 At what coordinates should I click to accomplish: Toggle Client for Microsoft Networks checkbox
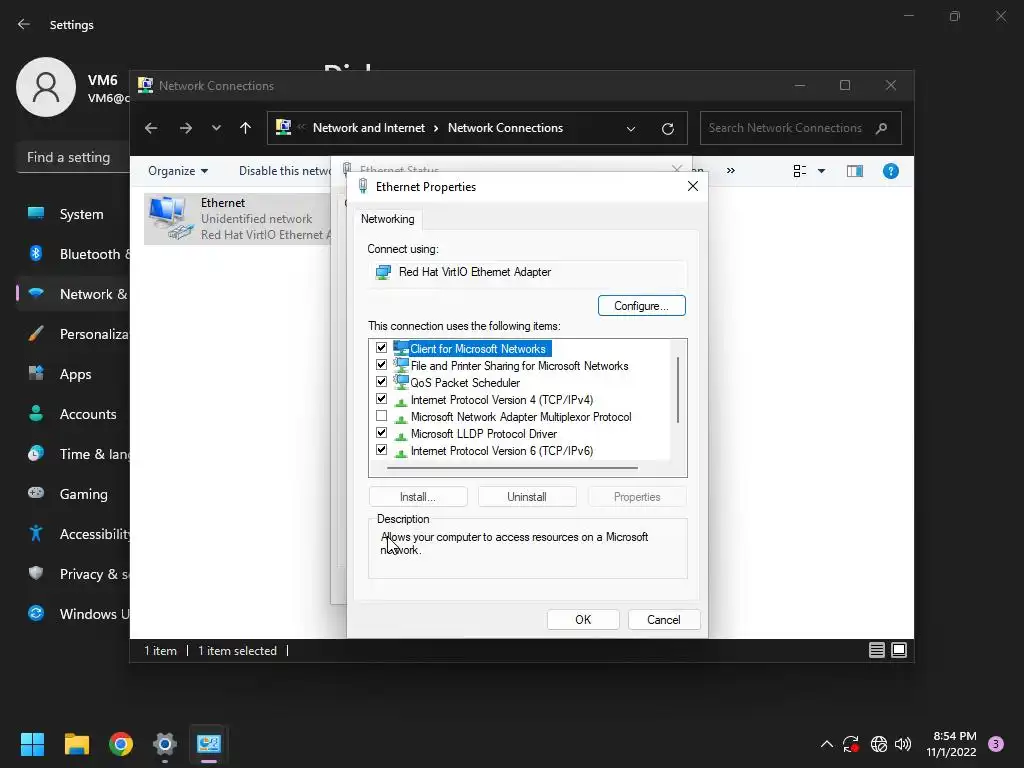tap(381, 348)
